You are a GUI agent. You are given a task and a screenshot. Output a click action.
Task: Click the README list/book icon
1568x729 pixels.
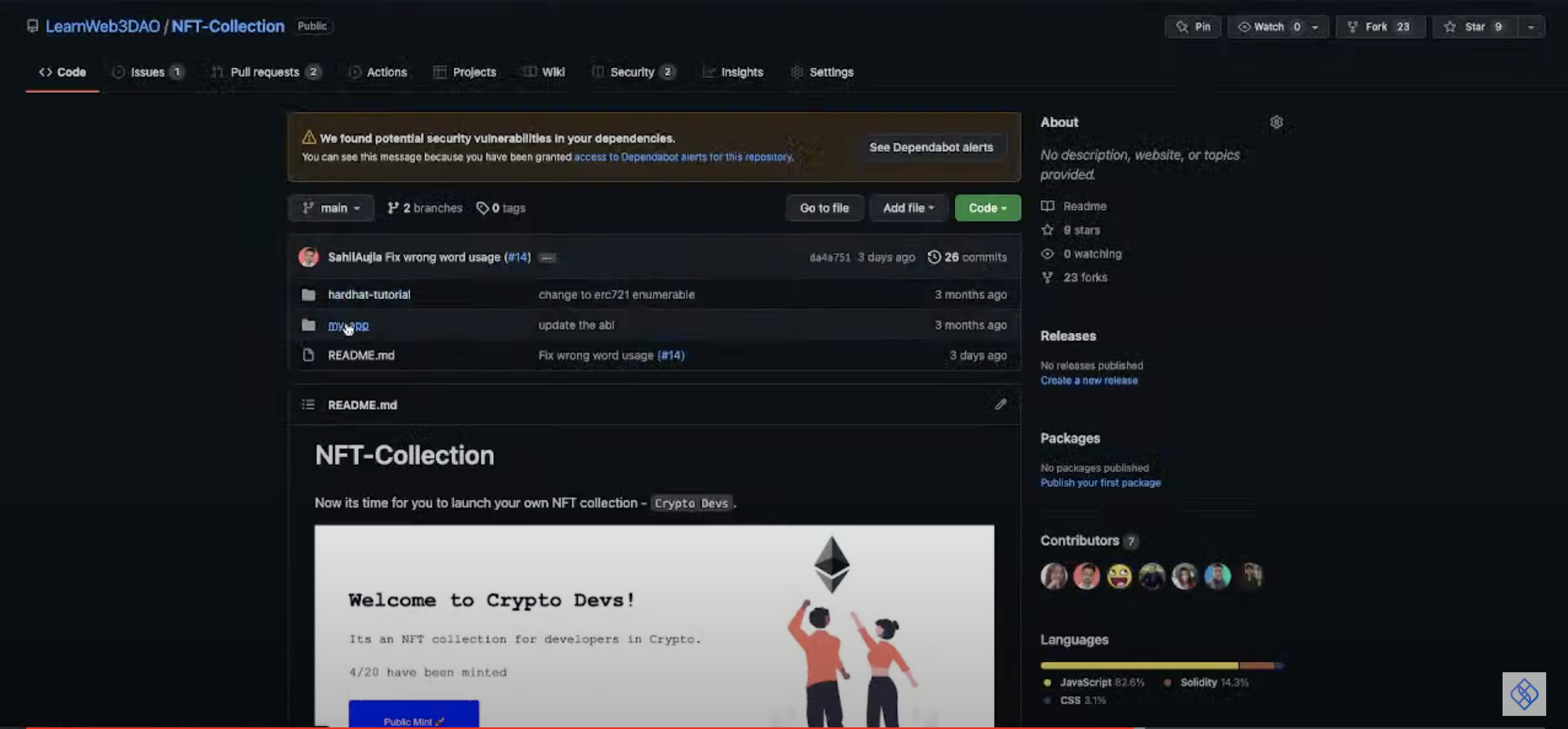coord(308,404)
